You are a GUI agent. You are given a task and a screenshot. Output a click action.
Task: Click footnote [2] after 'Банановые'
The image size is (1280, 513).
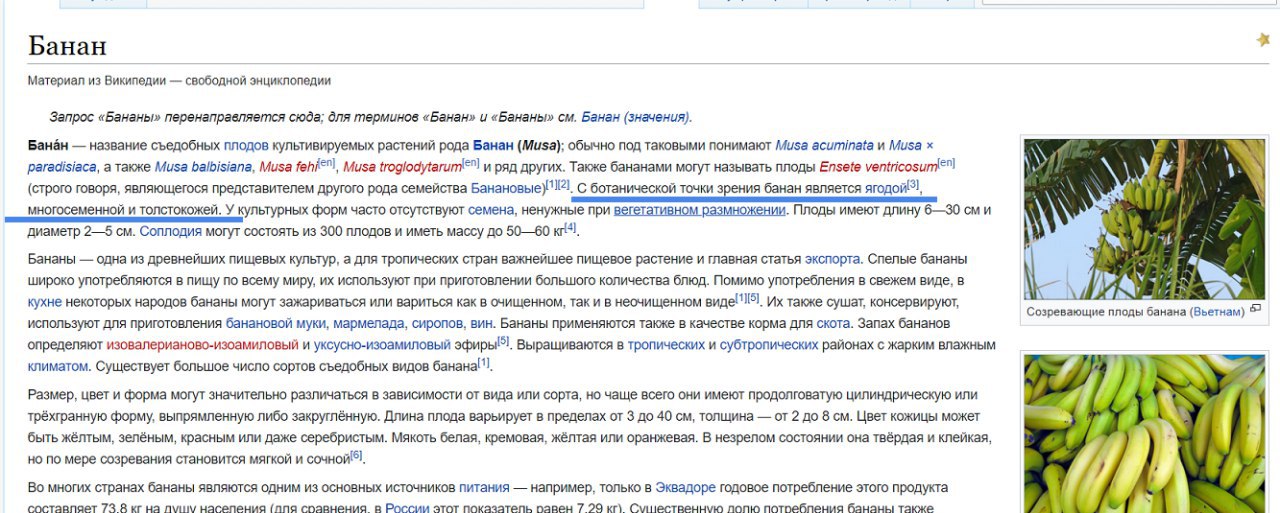click(x=564, y=184)
